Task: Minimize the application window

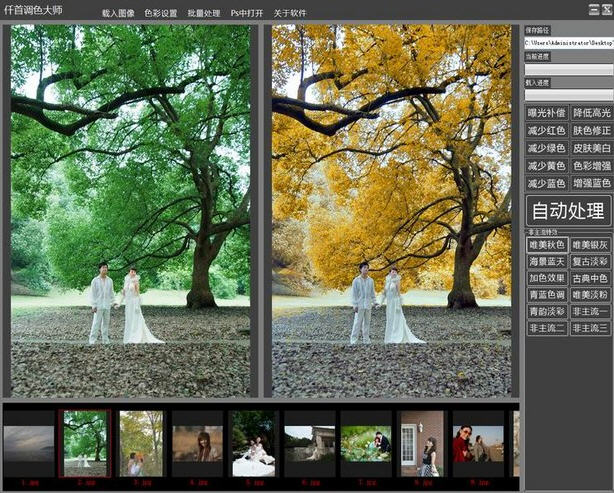Action: 592,9
